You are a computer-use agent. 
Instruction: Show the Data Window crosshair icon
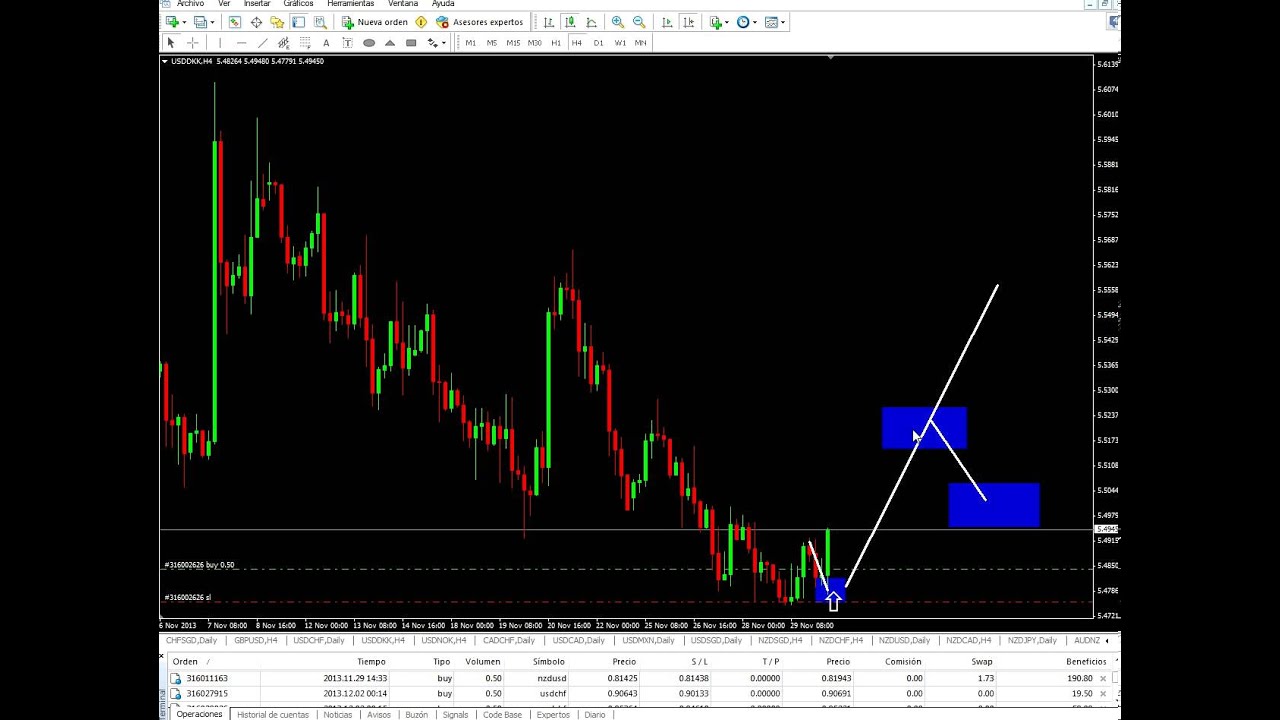(x=256, y=22)
